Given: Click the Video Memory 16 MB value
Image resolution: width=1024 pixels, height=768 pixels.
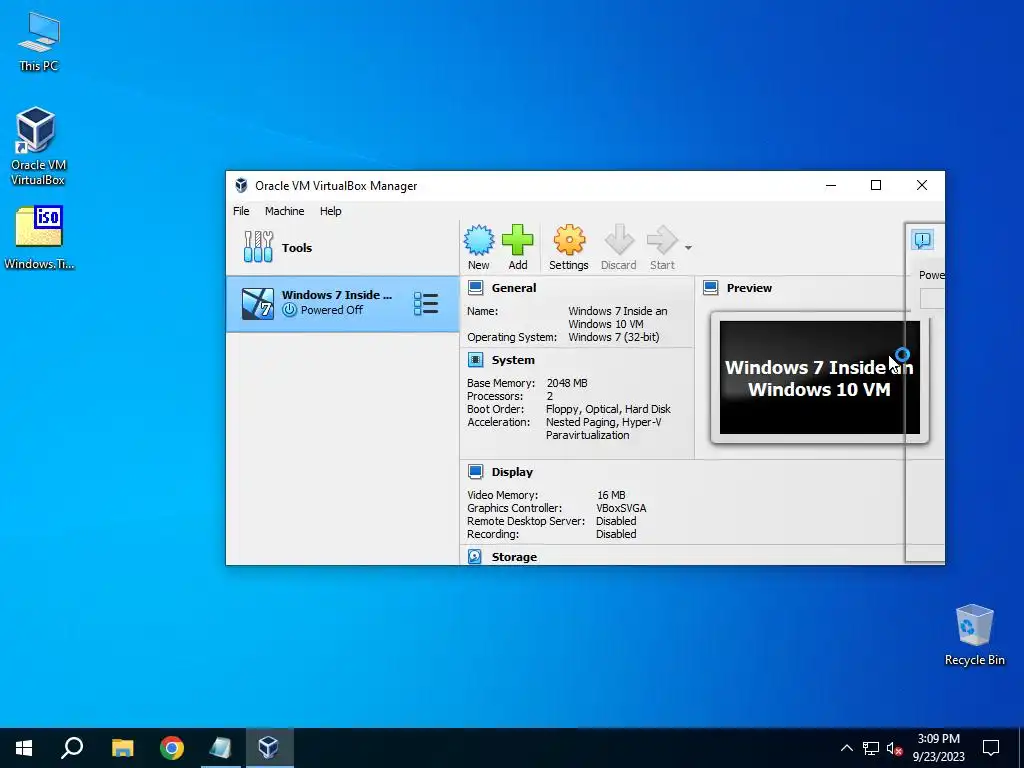Looking at the screenshot, I should 611,495.
